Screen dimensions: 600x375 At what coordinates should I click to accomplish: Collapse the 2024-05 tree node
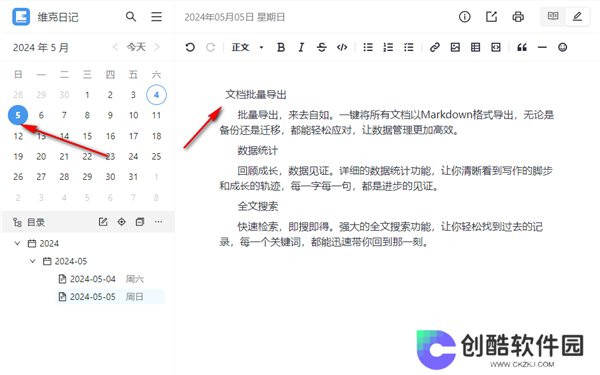[33, 261]
